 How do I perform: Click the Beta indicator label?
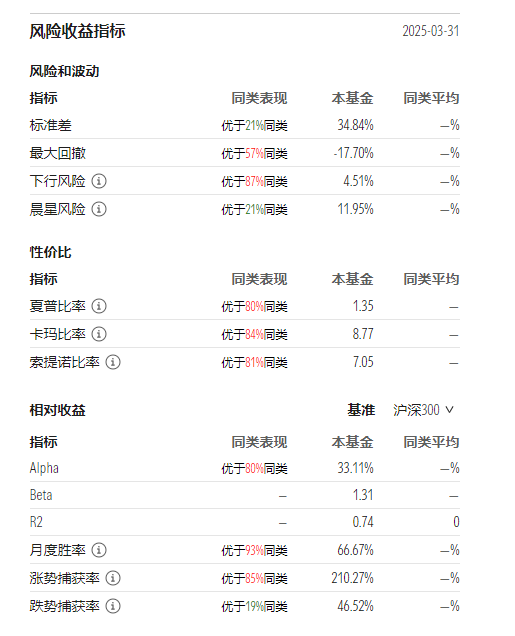pyautogui.click(x=41, y=495)
